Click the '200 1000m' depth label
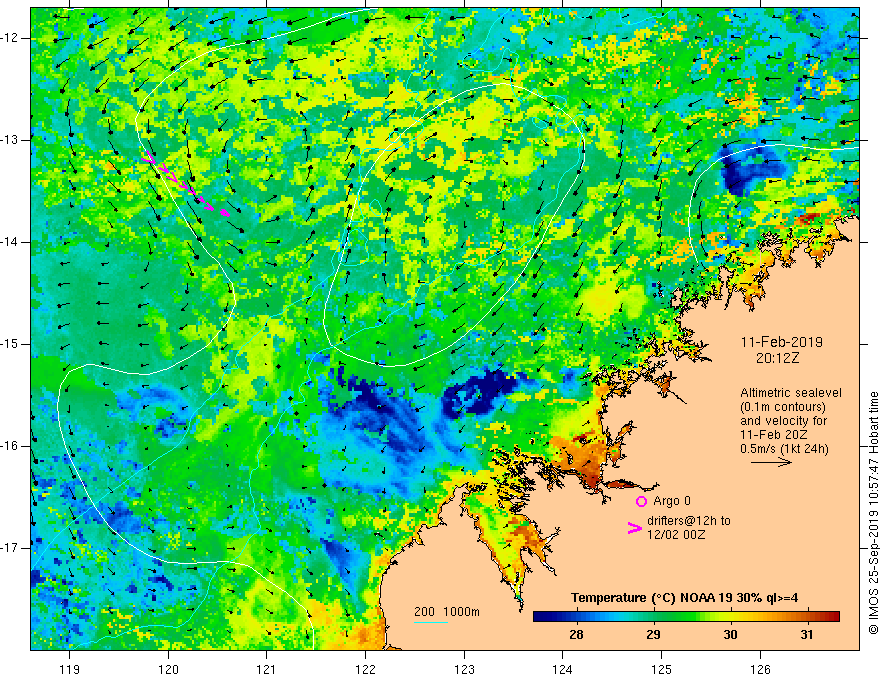The width and height of the screenshot is (880, 680). 447,612
